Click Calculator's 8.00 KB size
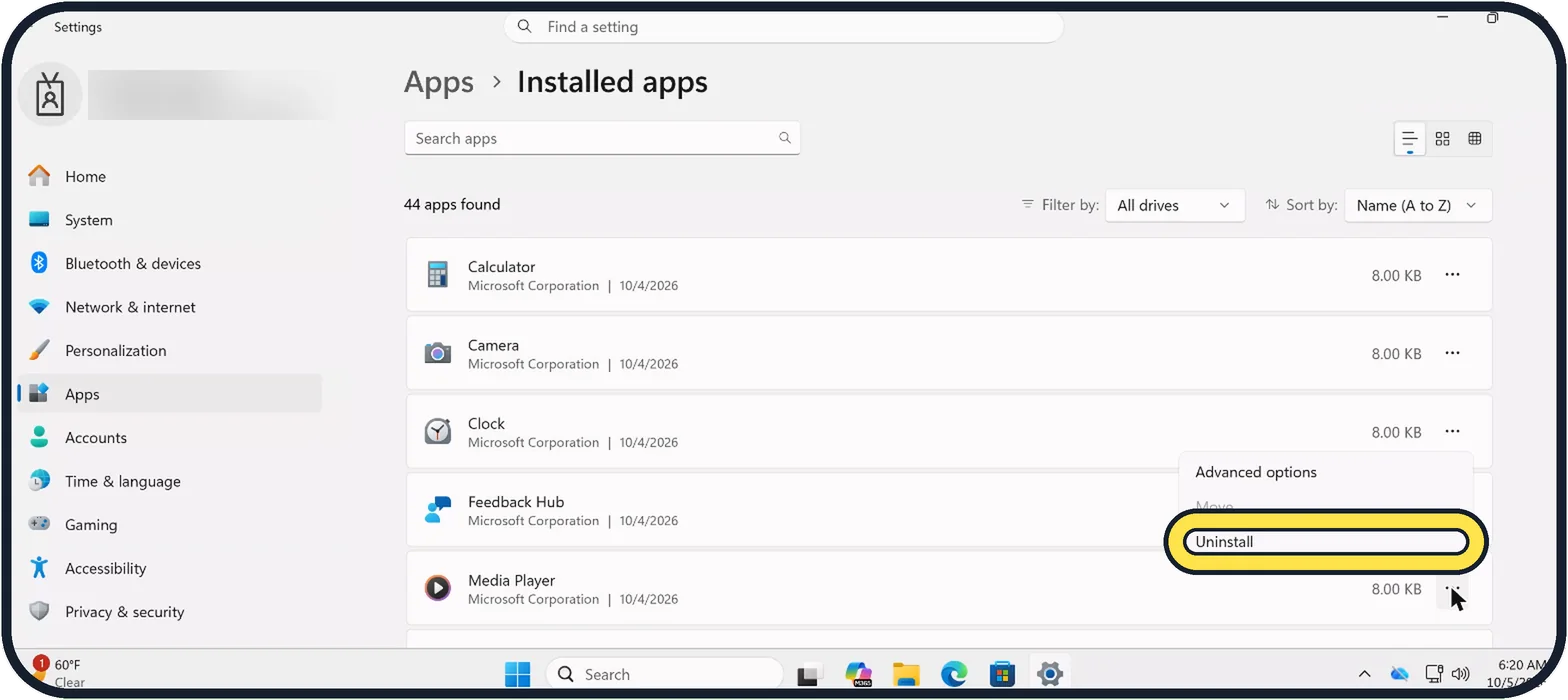This screenshot has width=1568, height=700. [1396, 275]
